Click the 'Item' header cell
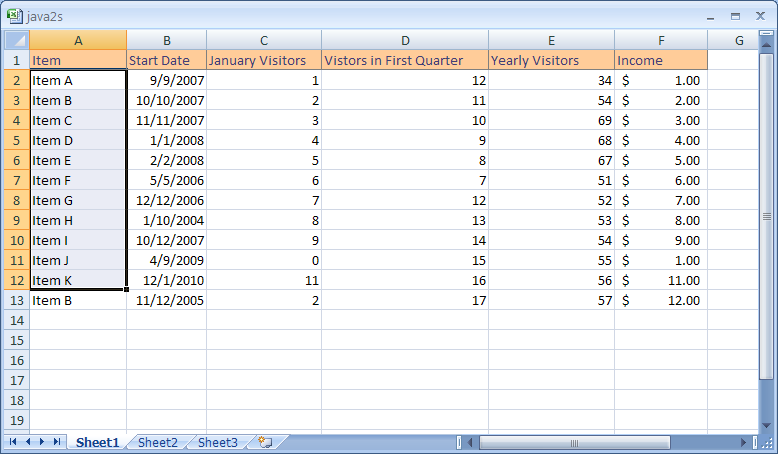The height and width of the screenshot is (454, 778). [78, 60]
